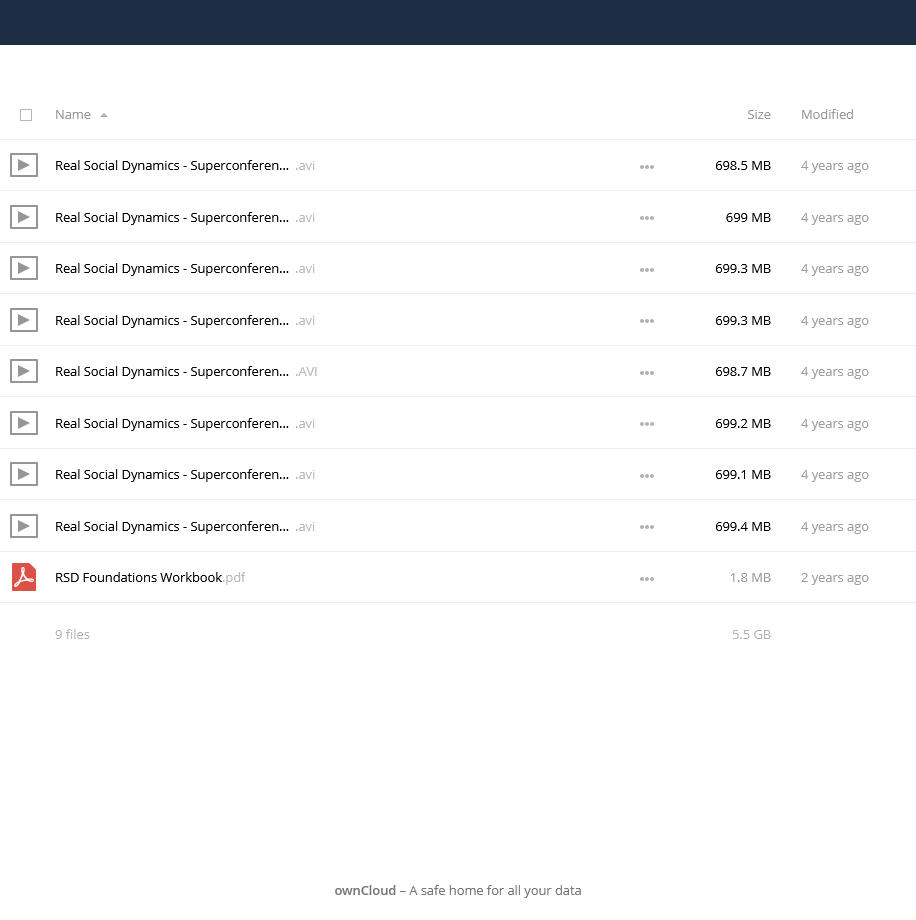Open more actions for the 698.7 MB file
916x920 pixels.
coord(647,373)
